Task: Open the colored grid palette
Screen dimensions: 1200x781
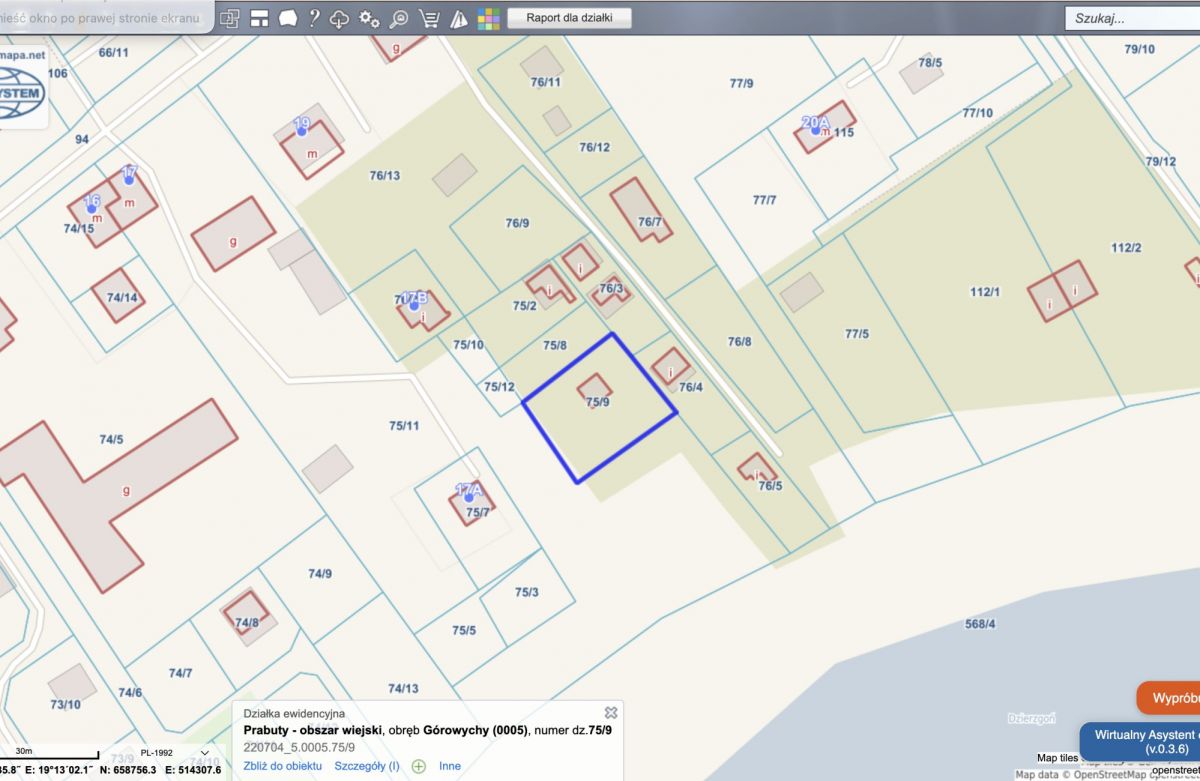Action: click(x=488, y=18)
